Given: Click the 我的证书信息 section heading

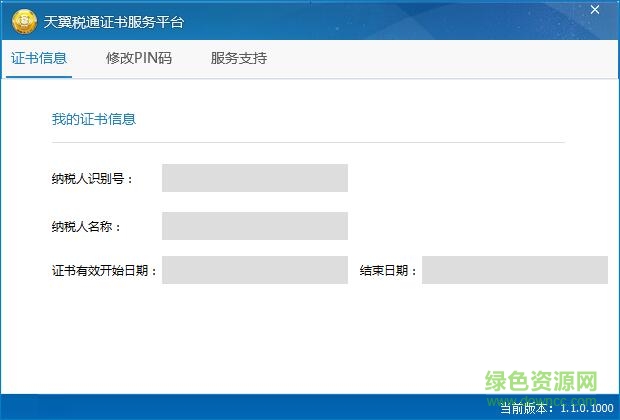Looking at the screenshot, I should pos(94,120).
